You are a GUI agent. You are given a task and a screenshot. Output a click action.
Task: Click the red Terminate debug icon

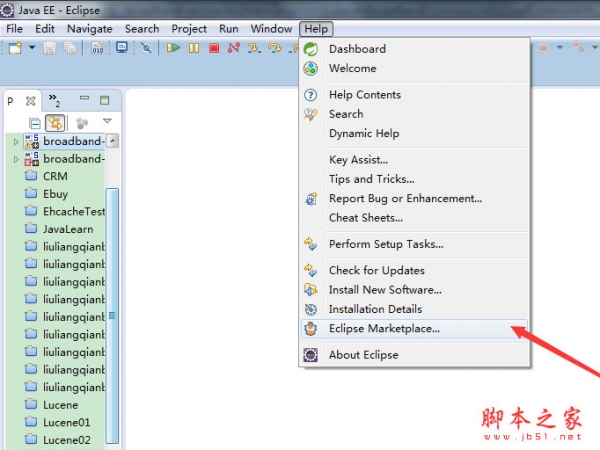[214, 48]
